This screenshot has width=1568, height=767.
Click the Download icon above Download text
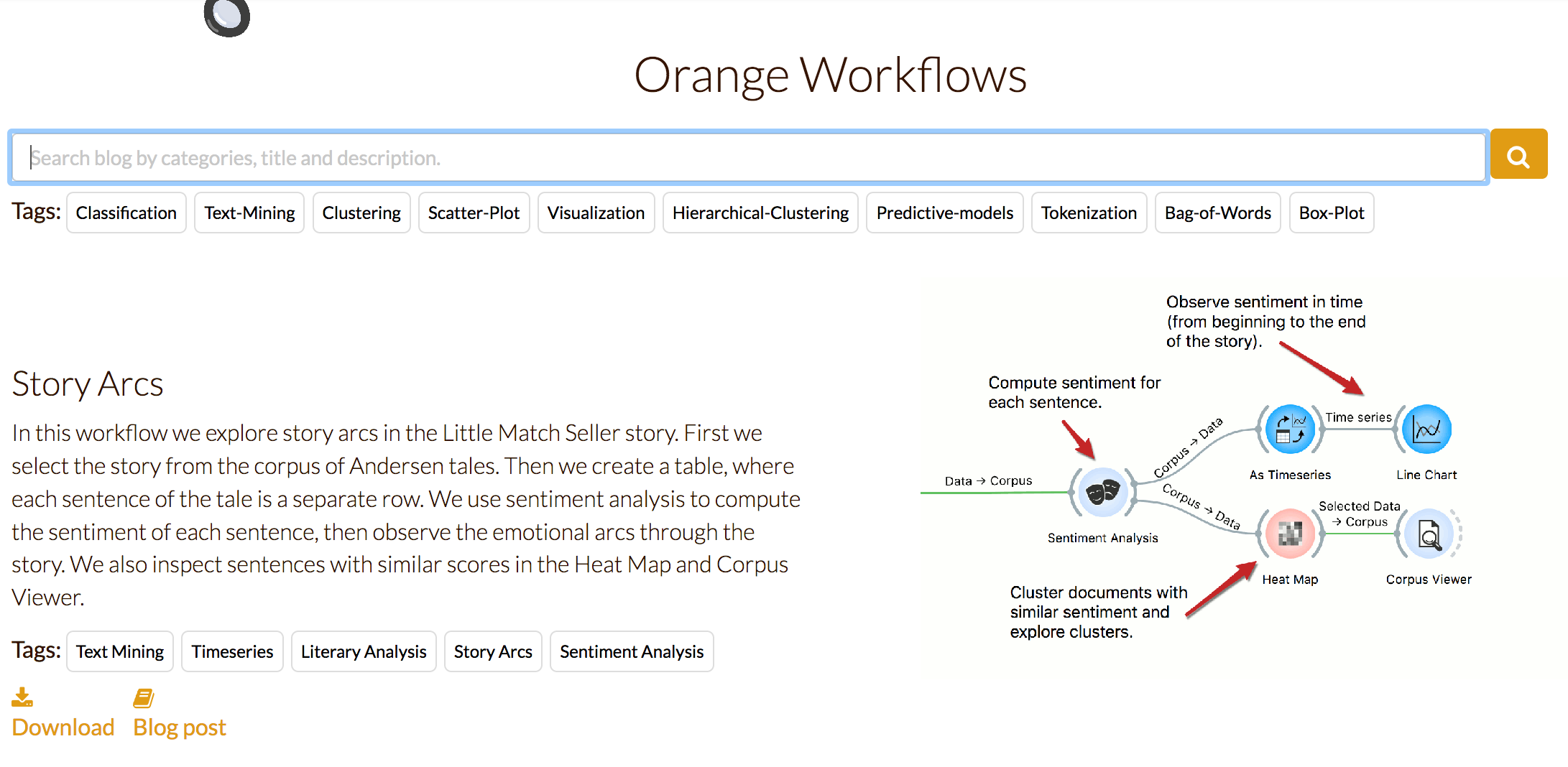pyautogui.click(x=22, y=695)
